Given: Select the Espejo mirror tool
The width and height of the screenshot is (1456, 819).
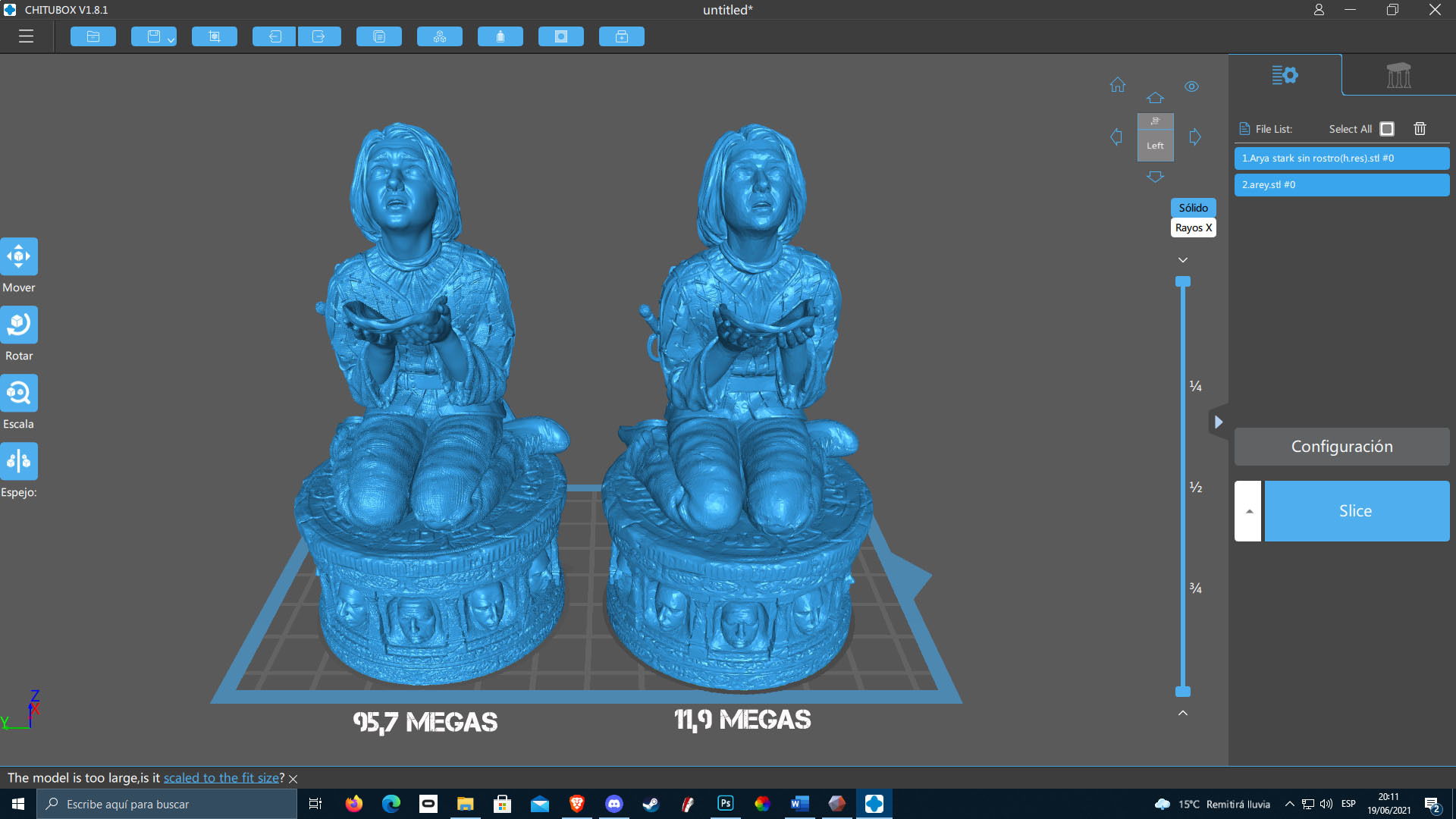Looking at the screenshot, I should pos(19,461).
